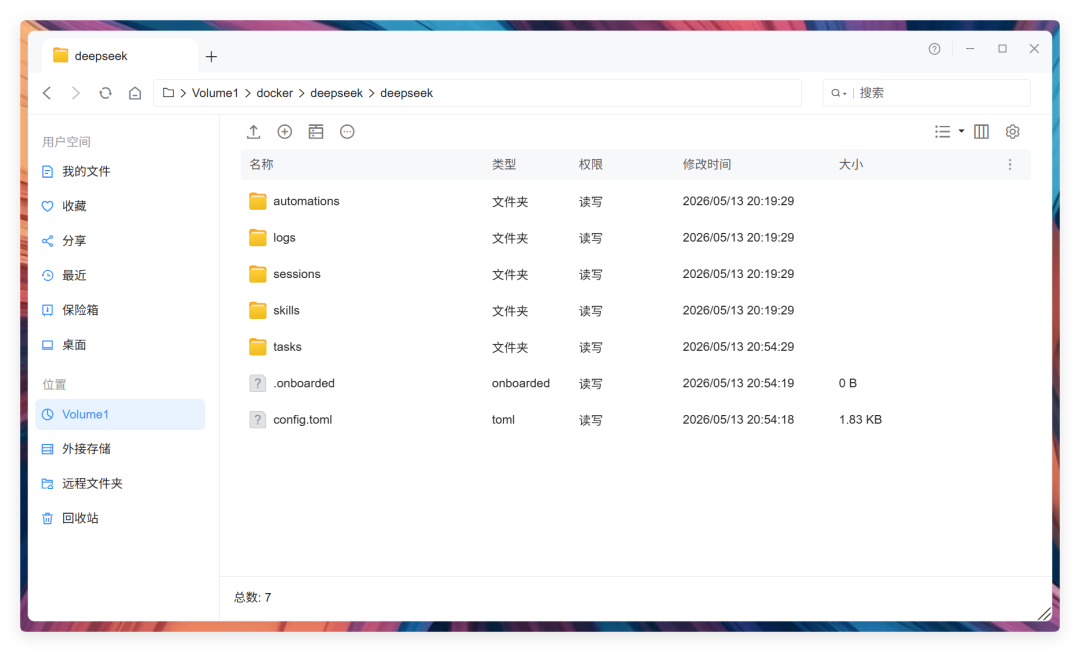Select the automations folder row
Screen dimensions: 1080x652
635,201
